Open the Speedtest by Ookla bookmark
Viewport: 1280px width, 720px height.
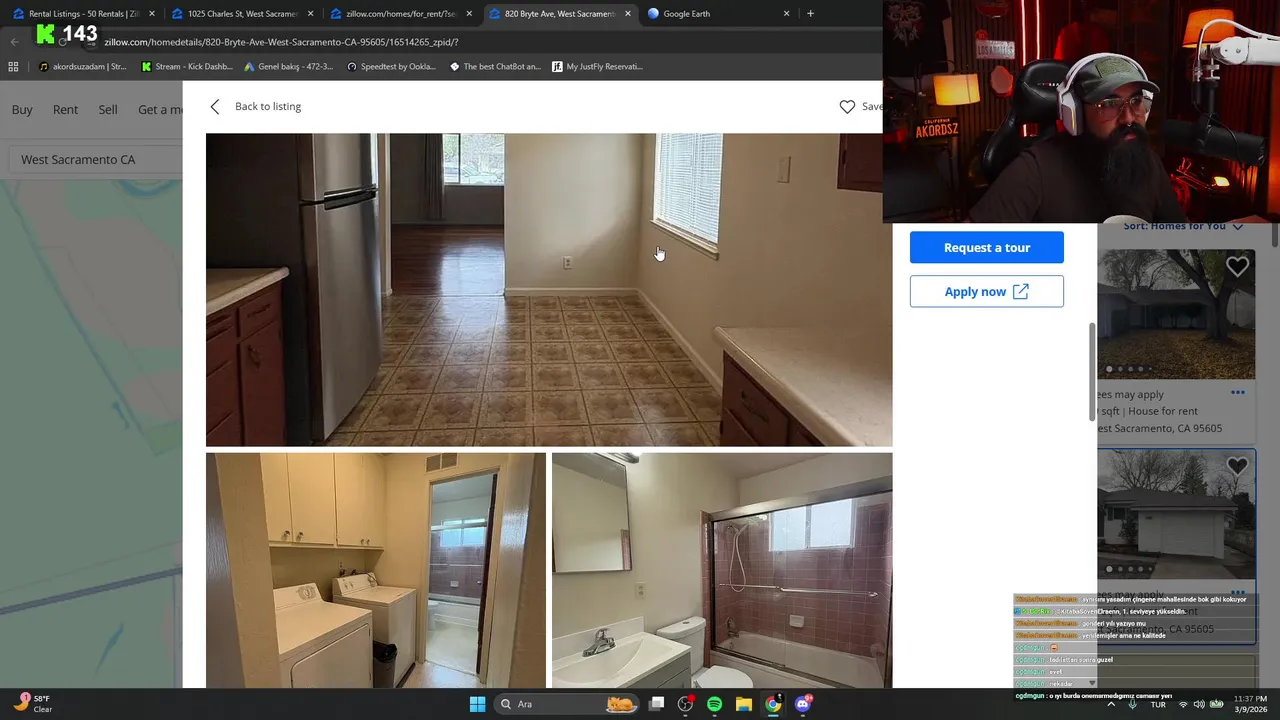[391, 67]
